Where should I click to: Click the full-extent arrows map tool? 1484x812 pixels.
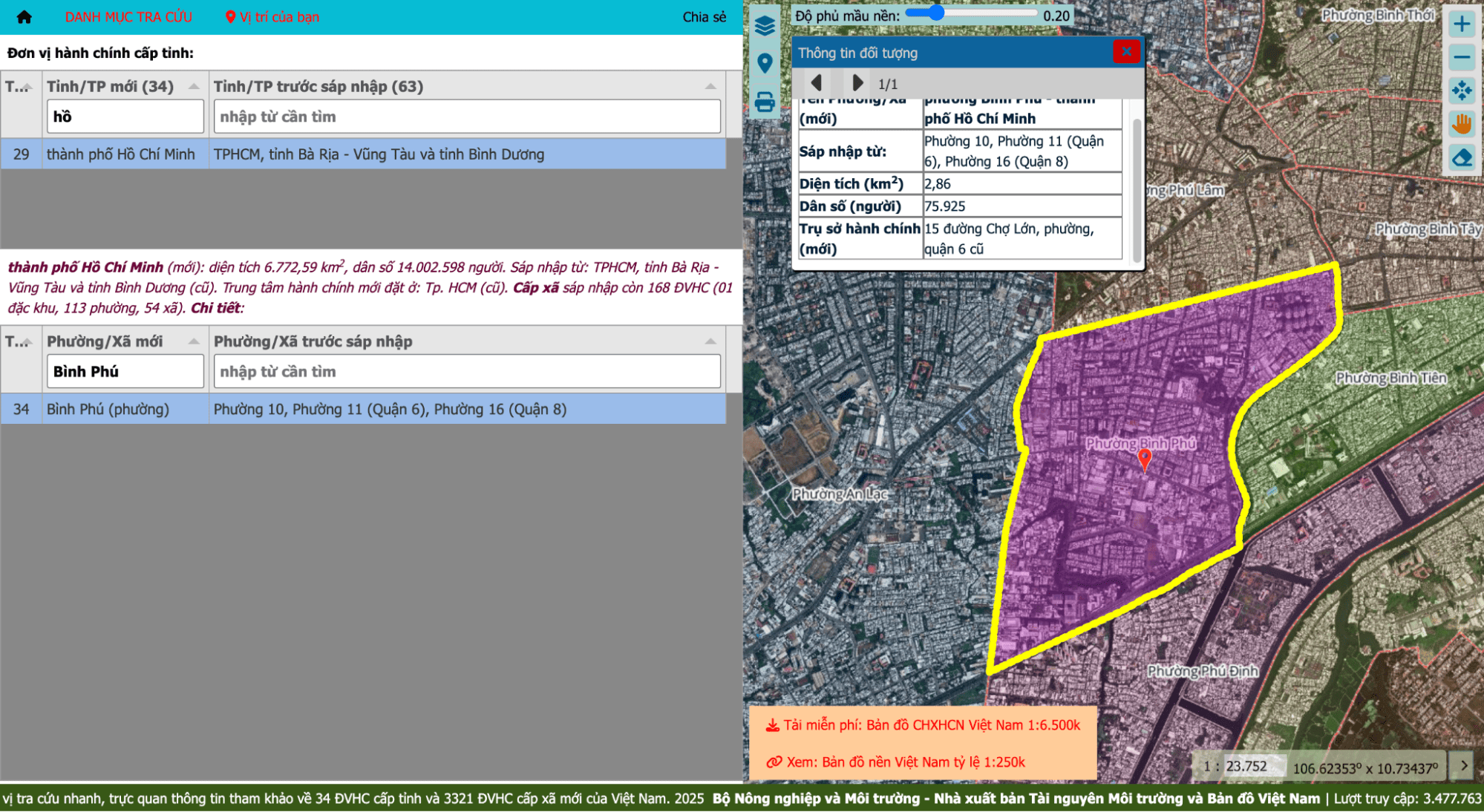(1462, 91)
